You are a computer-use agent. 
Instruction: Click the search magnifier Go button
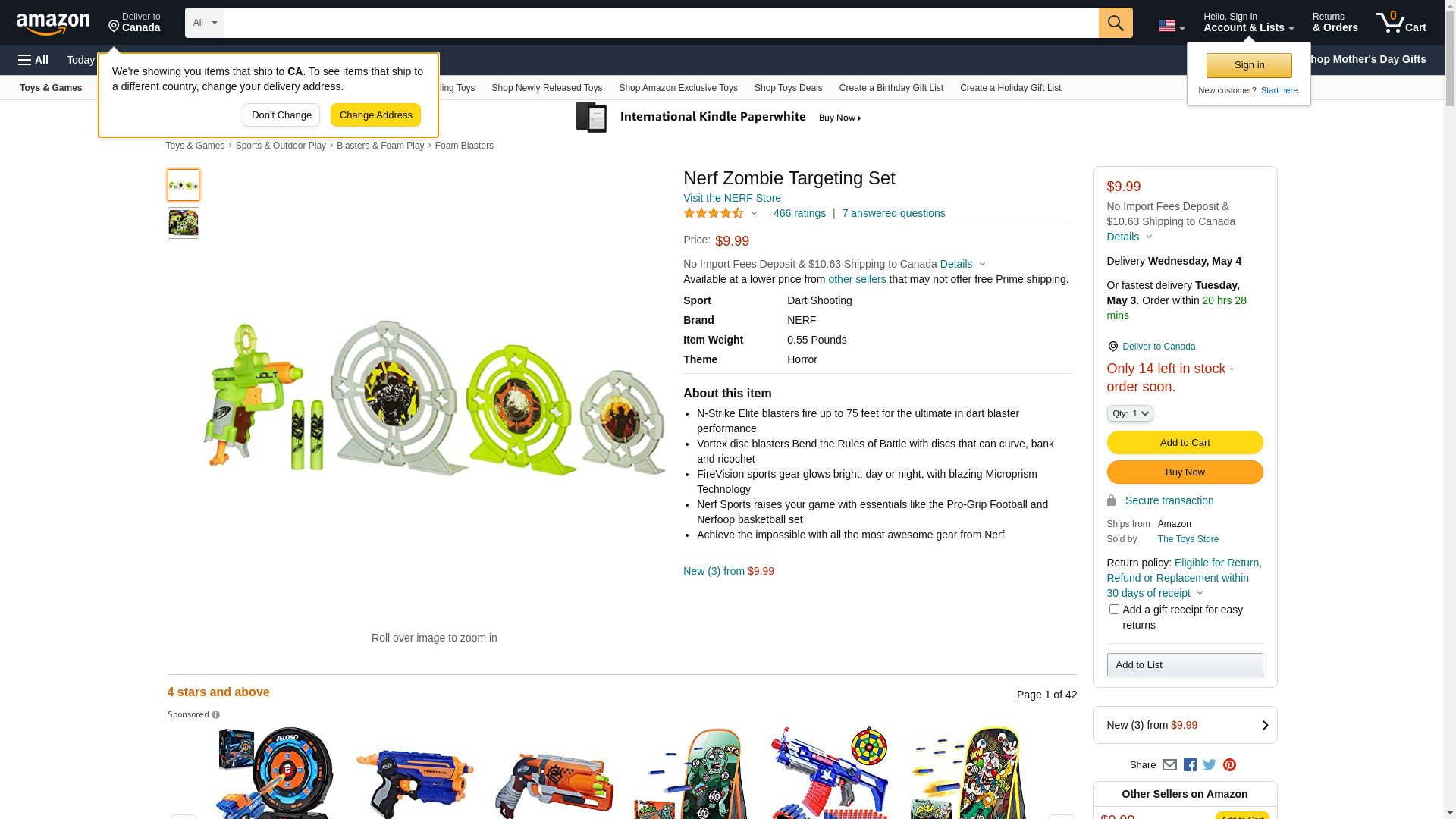coord(1116,23)
